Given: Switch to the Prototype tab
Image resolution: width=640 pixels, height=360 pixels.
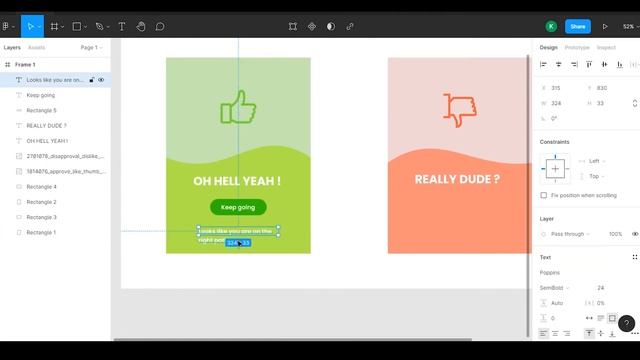Looking at the screenshot, I should [577, 47].
